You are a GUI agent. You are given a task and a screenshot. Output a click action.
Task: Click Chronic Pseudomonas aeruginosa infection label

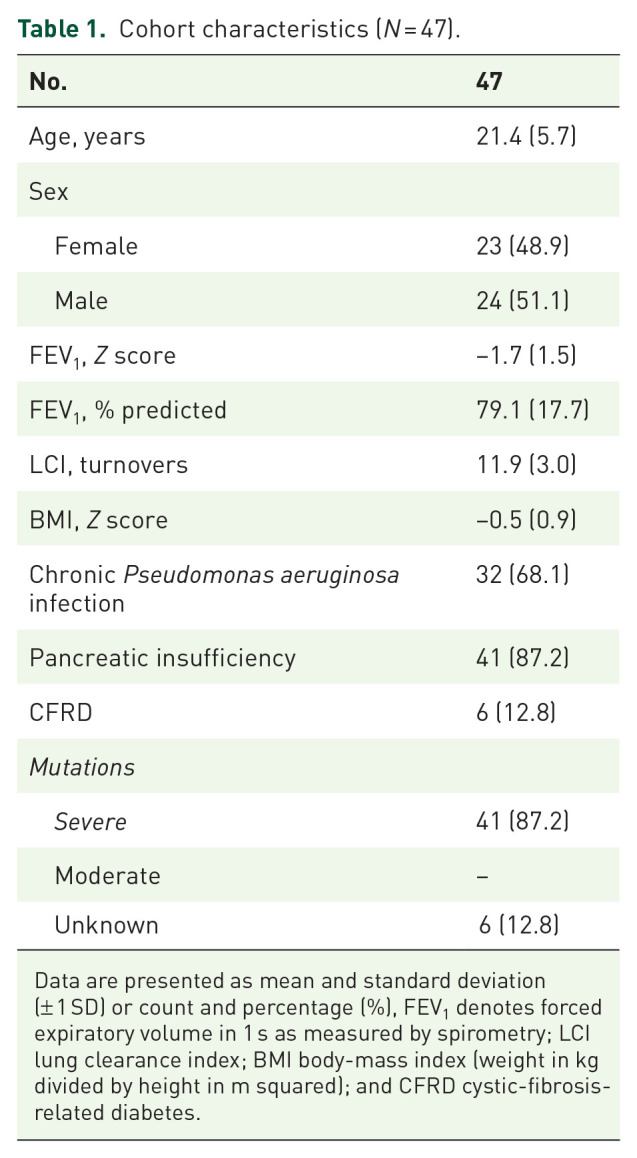click(214, 589)
